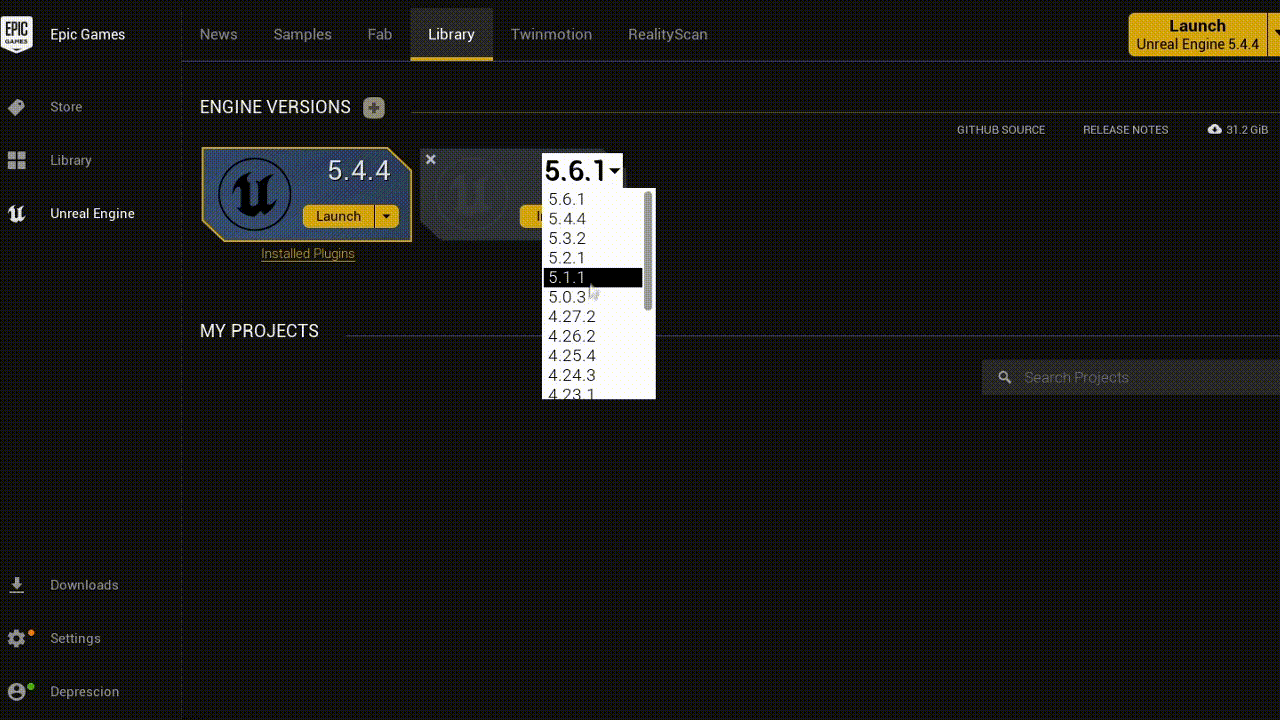The width and height of the screenshot is (1280, 720).
Task: Collapse the engine version dropdown arrow
Action: 614,171
